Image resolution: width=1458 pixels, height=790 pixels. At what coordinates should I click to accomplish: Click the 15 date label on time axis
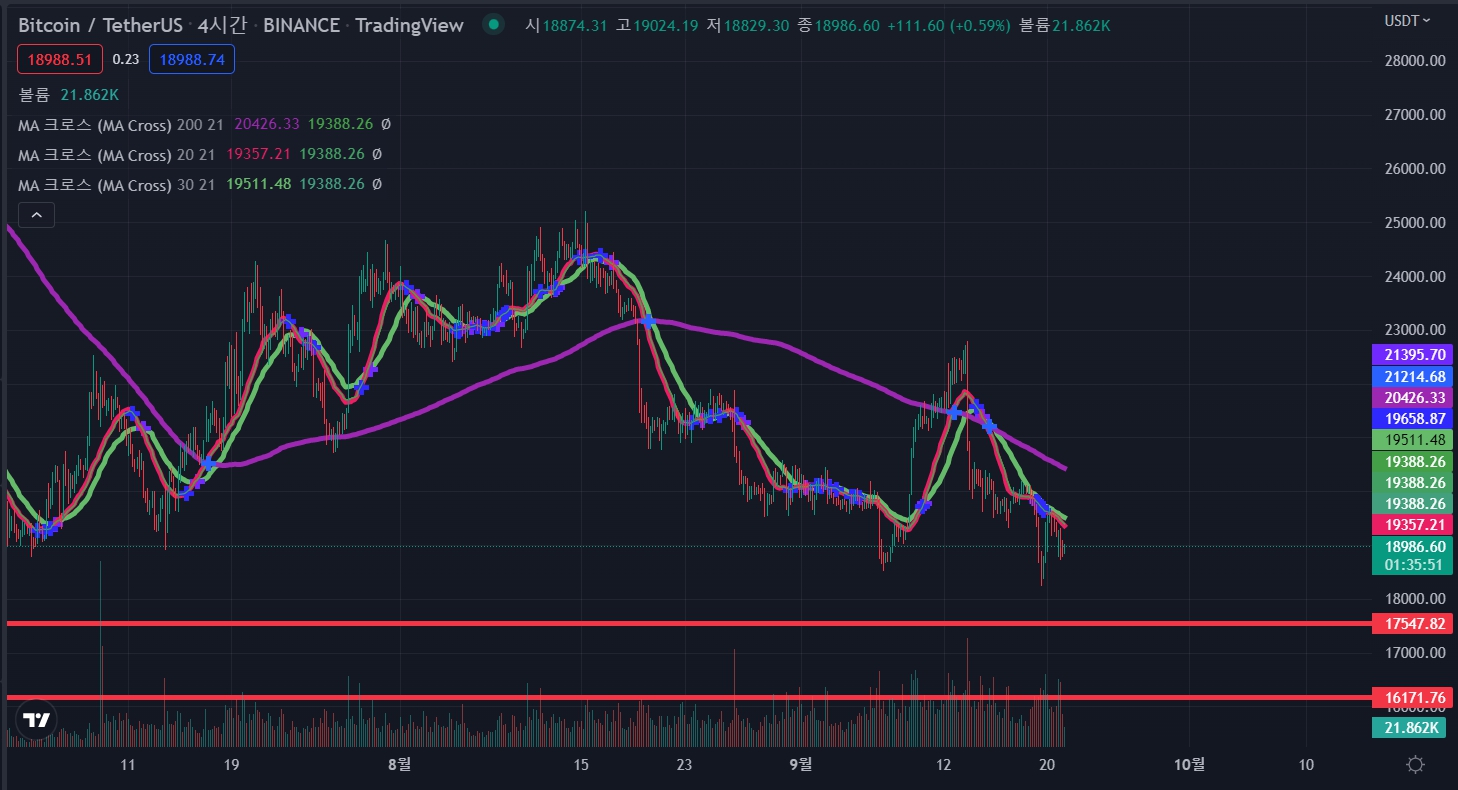click(x=581, y=765)
